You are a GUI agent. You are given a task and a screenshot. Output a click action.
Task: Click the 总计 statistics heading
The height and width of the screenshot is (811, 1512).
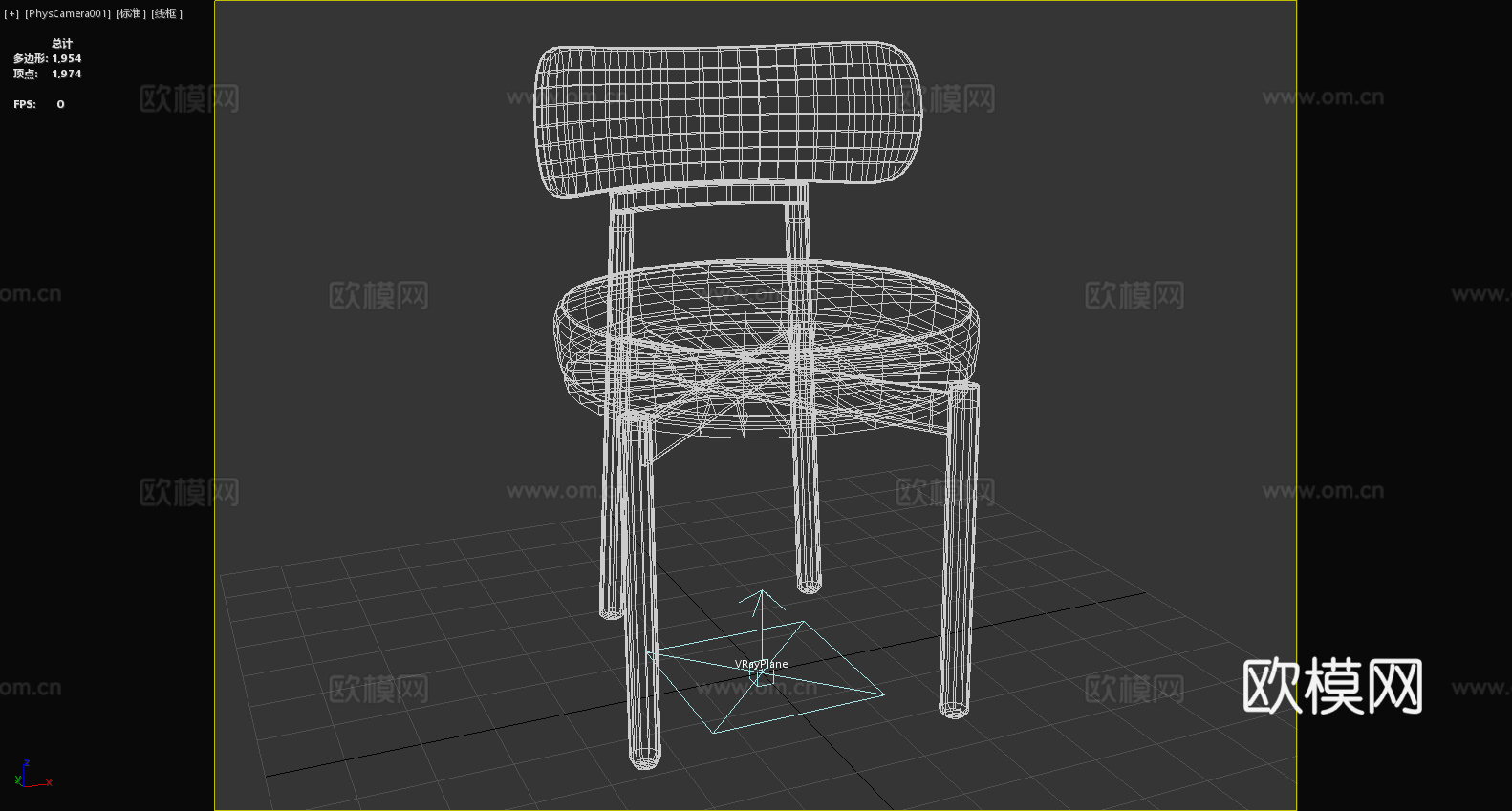click(x=62, y=43)
